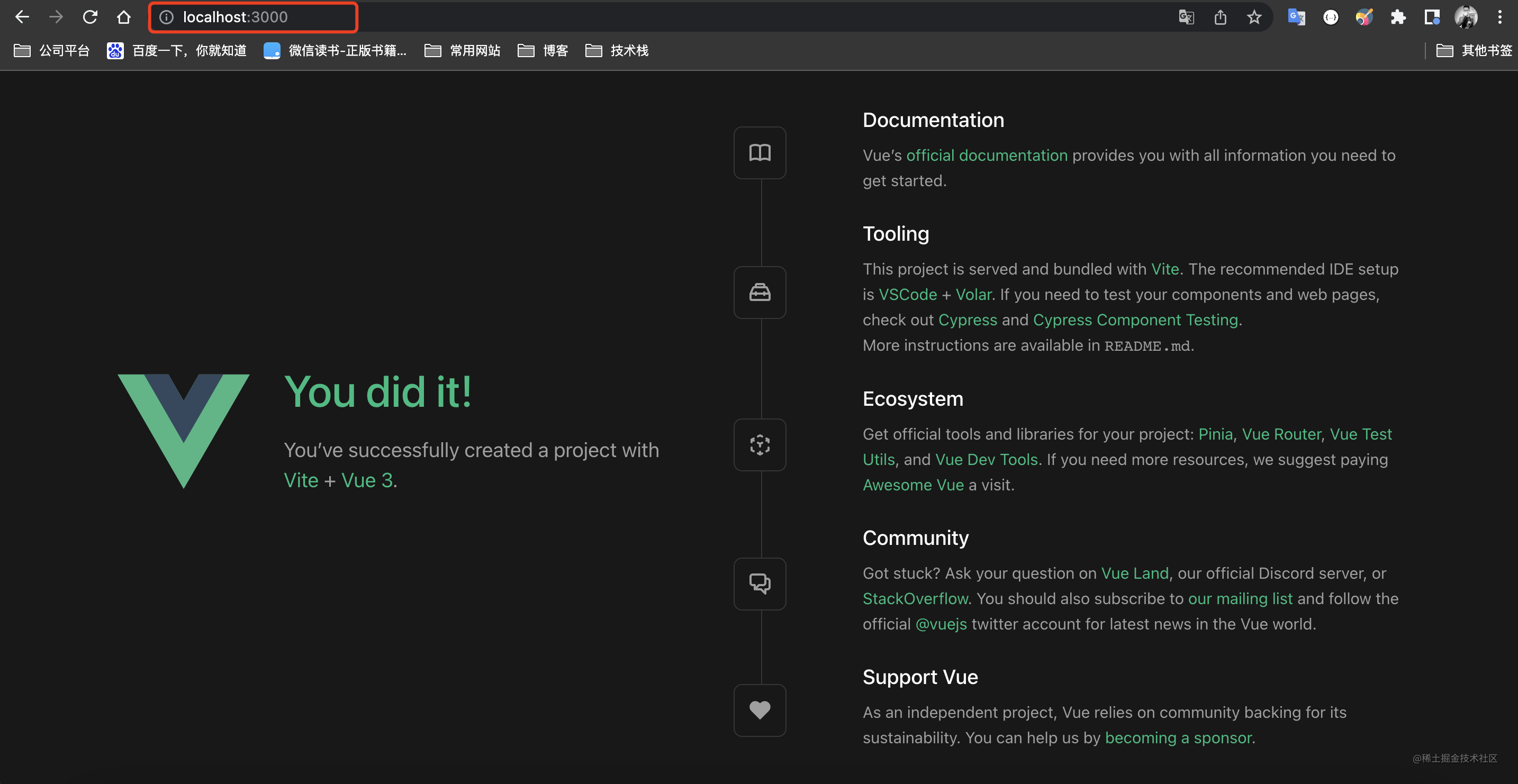This screenshot has height=784, width=1518.
Task: Click the Community chat bubbles icon
Action: 760,583
